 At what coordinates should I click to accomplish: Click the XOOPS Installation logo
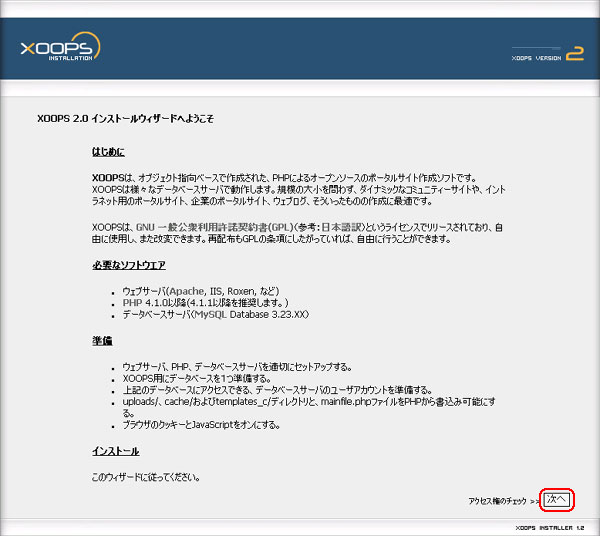[60, 47]
